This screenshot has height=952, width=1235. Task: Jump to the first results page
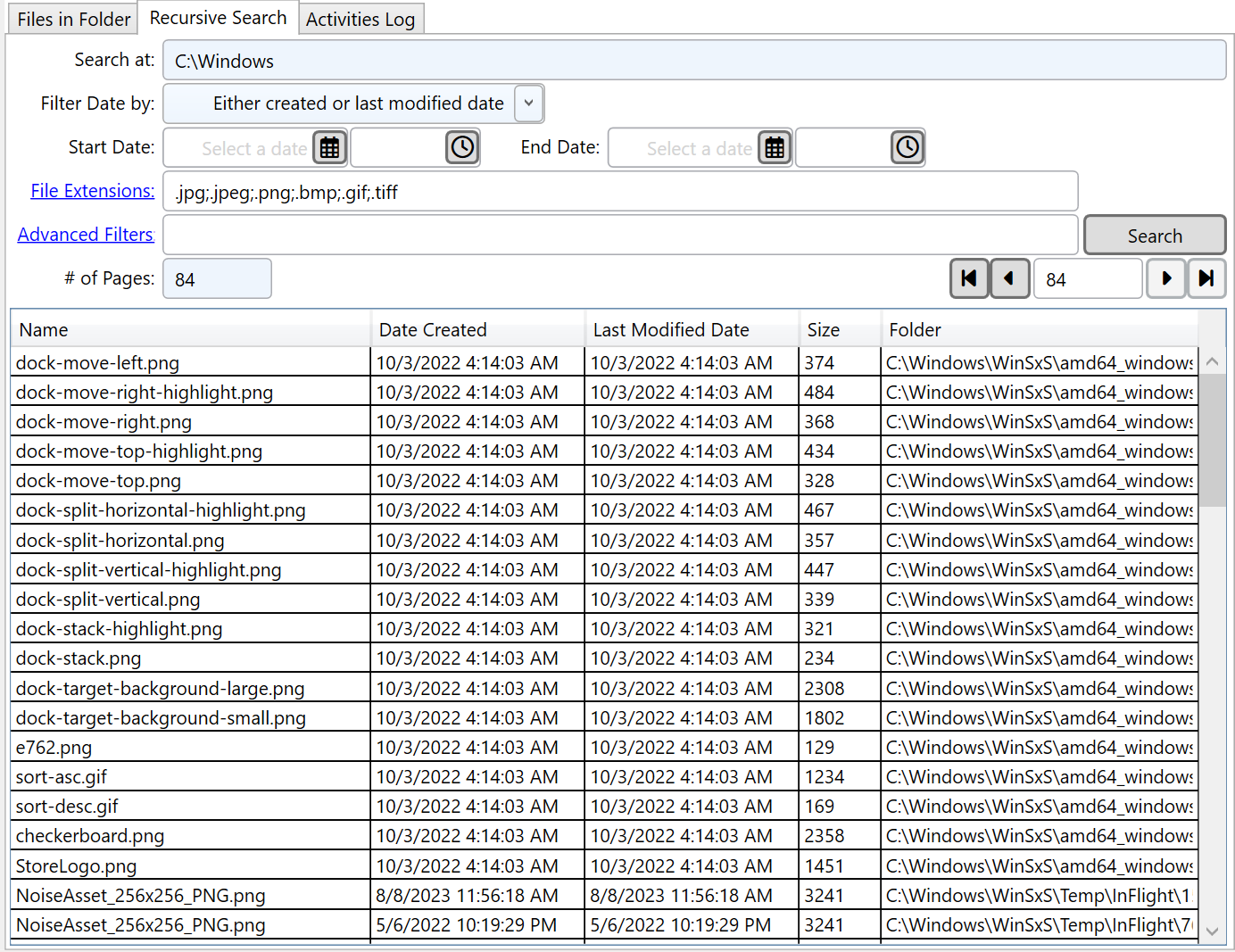(969, 278)
